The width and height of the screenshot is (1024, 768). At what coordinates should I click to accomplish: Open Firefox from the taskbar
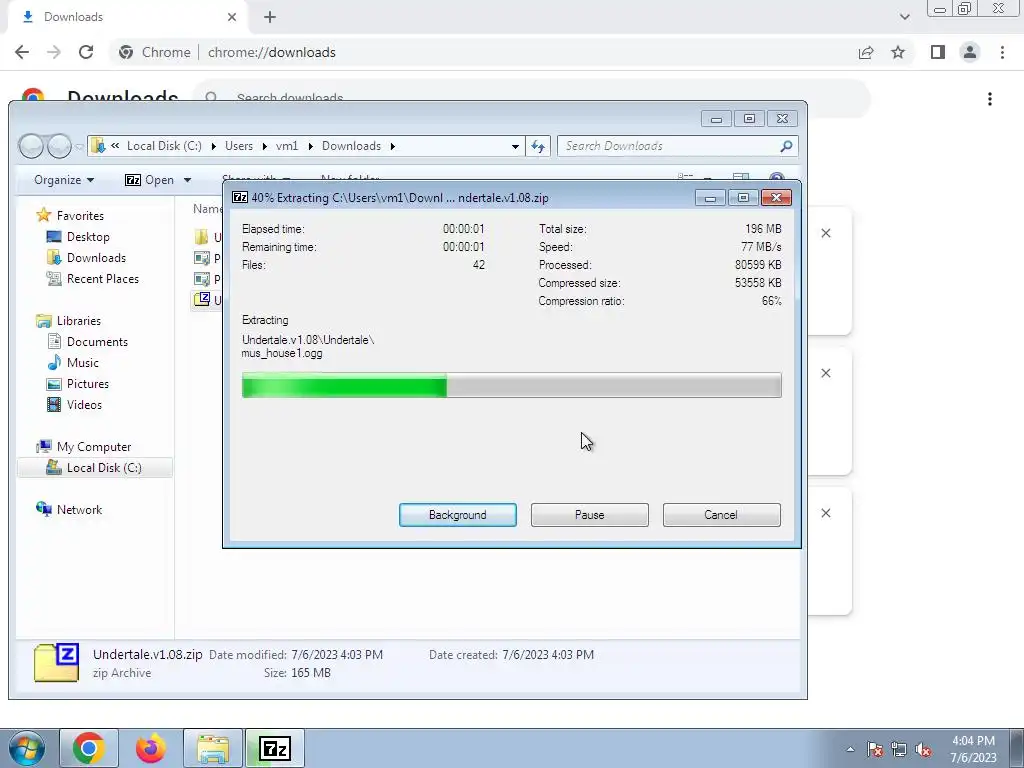click(151, 748)
